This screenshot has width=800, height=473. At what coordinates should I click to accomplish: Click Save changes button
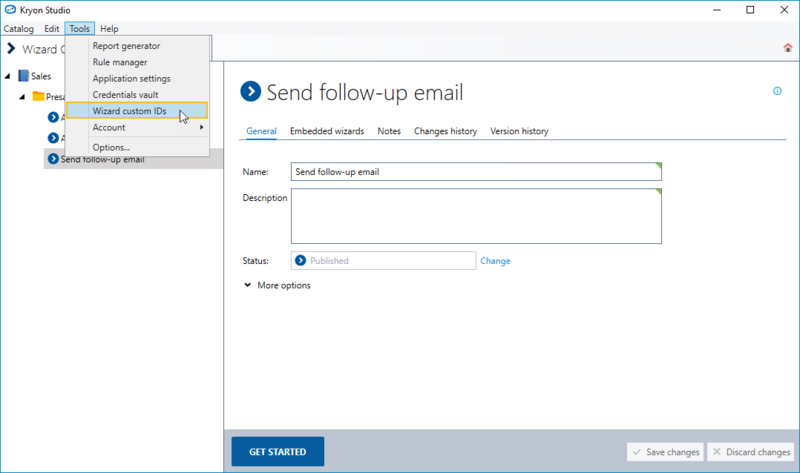point(665,452)
